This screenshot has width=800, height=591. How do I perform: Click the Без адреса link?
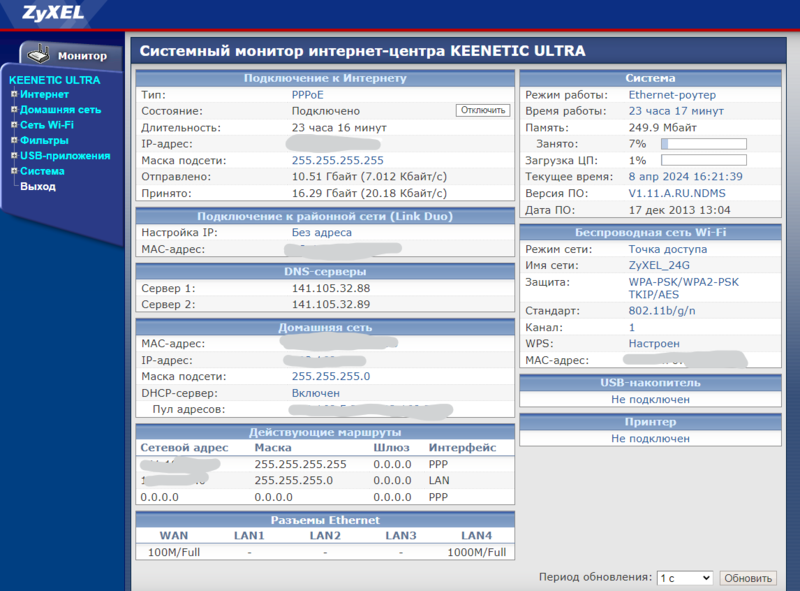321,232
